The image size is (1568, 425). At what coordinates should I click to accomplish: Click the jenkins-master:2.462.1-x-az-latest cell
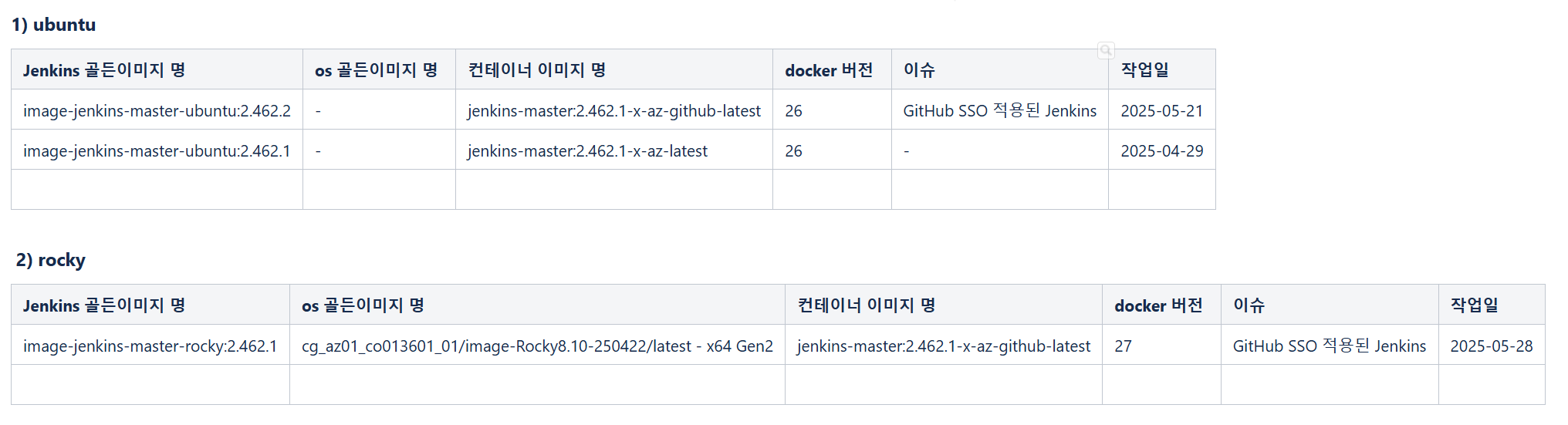tap(614, 150)
